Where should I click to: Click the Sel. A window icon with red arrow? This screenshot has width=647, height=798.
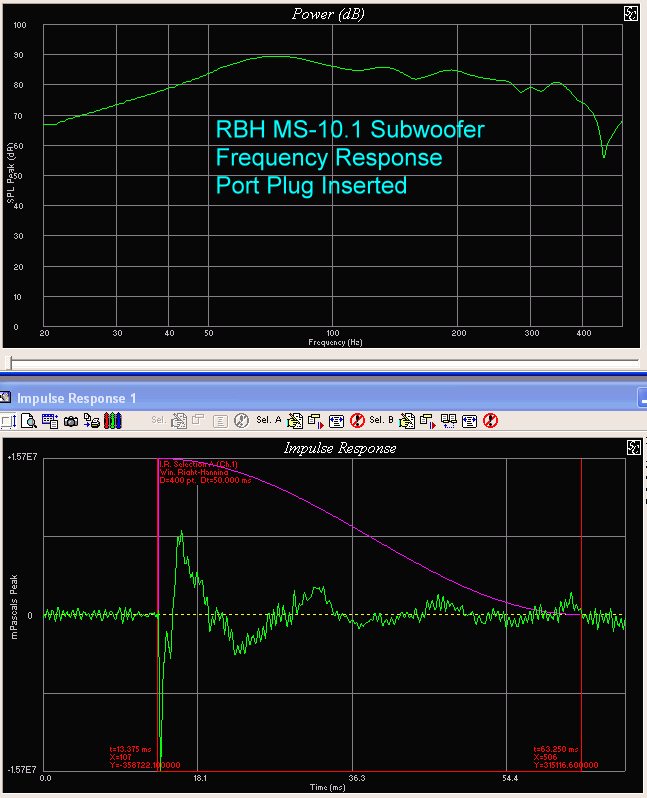tap(316, 421)
